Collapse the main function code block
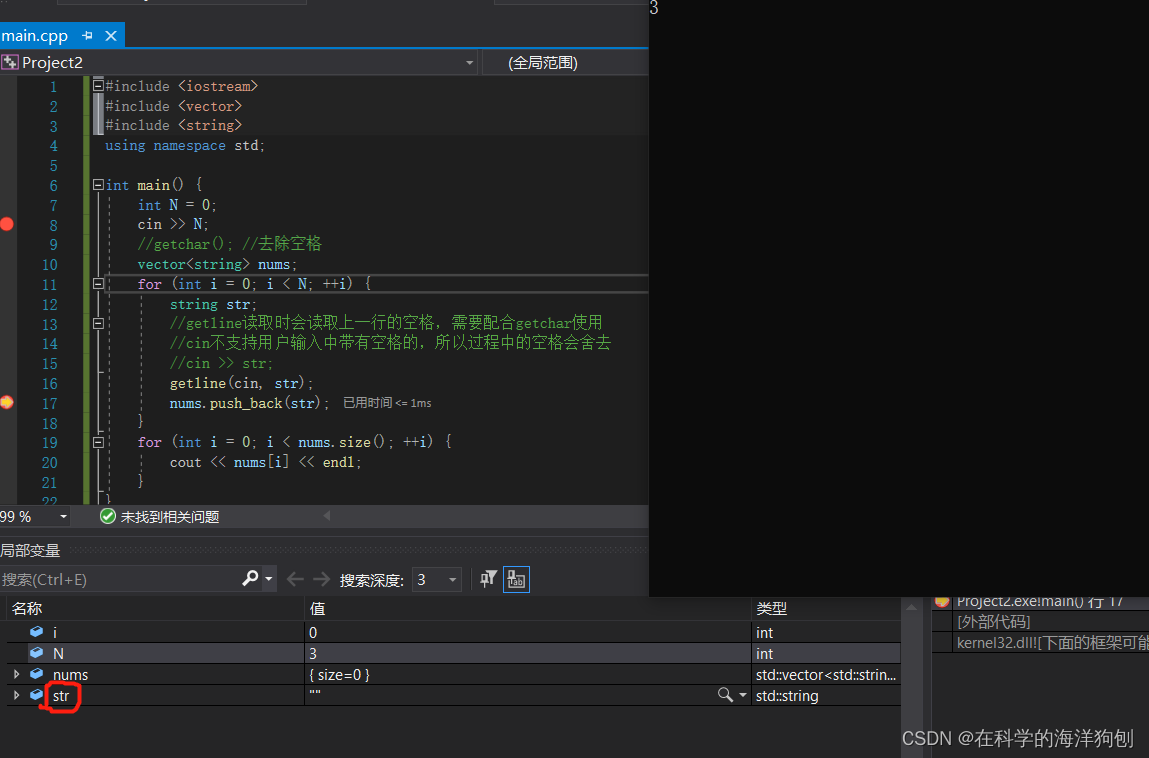Viewport: 1149px width, 758px height. pos(96,184)
